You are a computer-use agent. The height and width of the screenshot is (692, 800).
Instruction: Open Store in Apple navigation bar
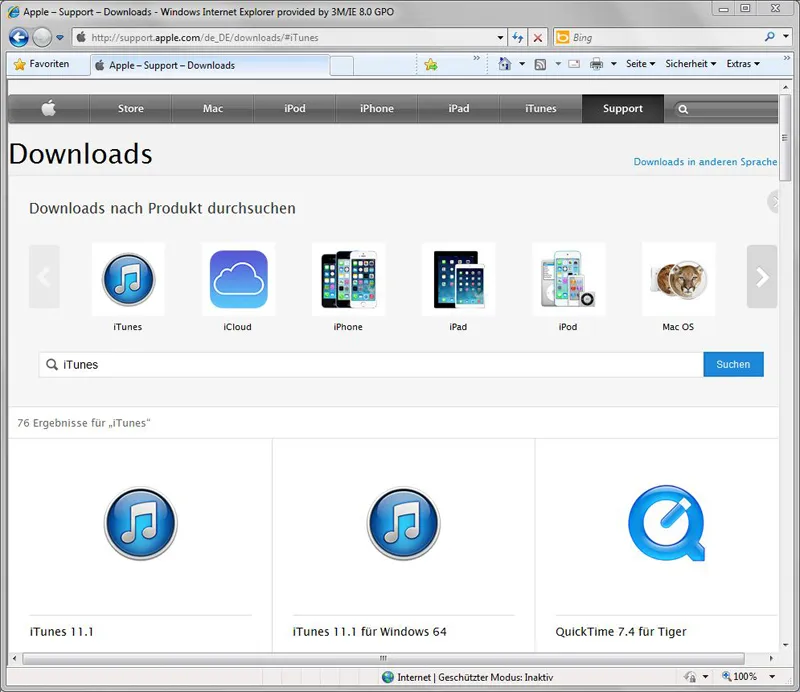click(131, 108)
